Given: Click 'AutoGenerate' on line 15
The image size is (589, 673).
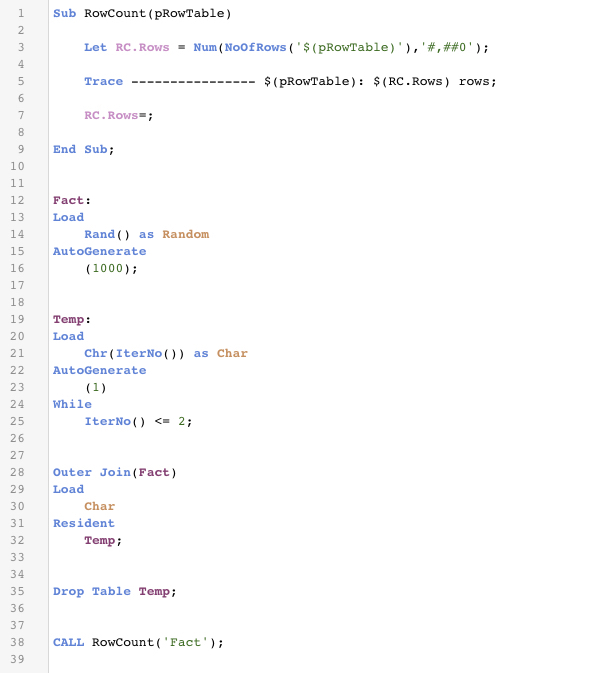Looking at the screenshot, I should click(100, 251).
